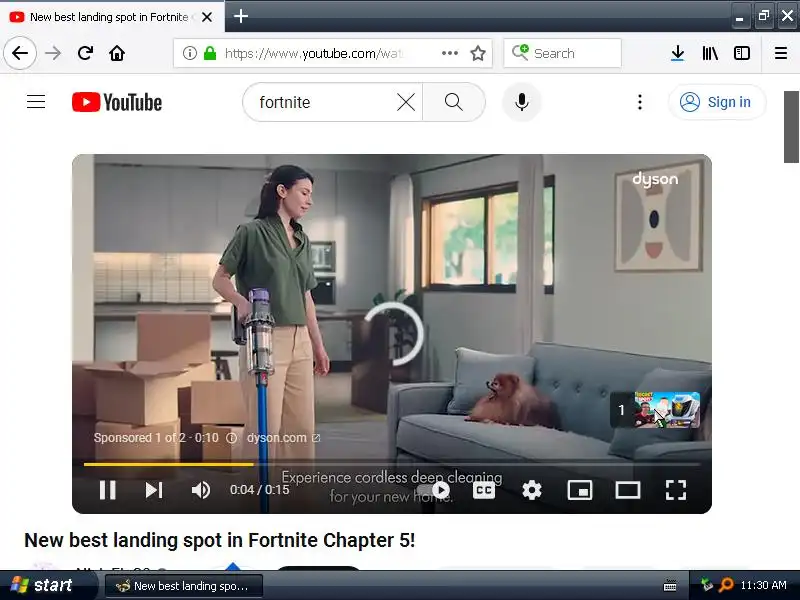Click the 0:04 / 0:15 time display
The height and width of the screenshot is (600, 800).
[259, 490]
